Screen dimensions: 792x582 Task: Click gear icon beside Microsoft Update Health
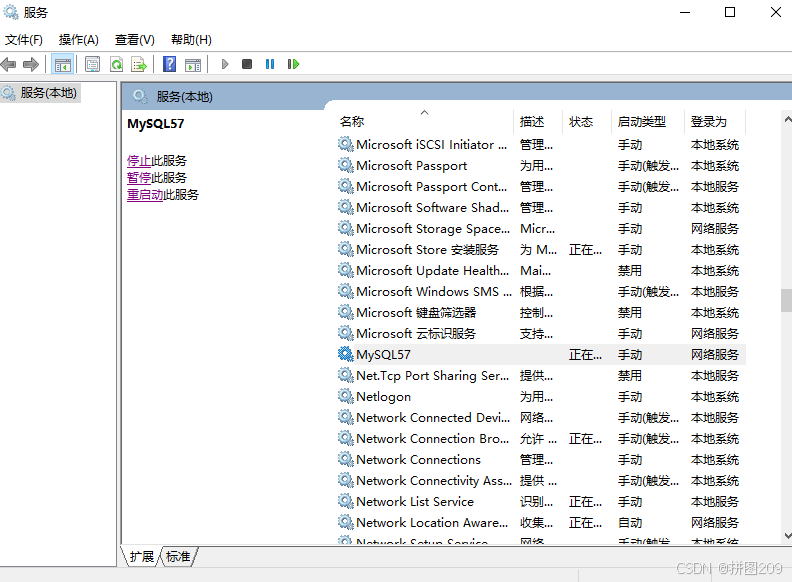click(345, 270)
